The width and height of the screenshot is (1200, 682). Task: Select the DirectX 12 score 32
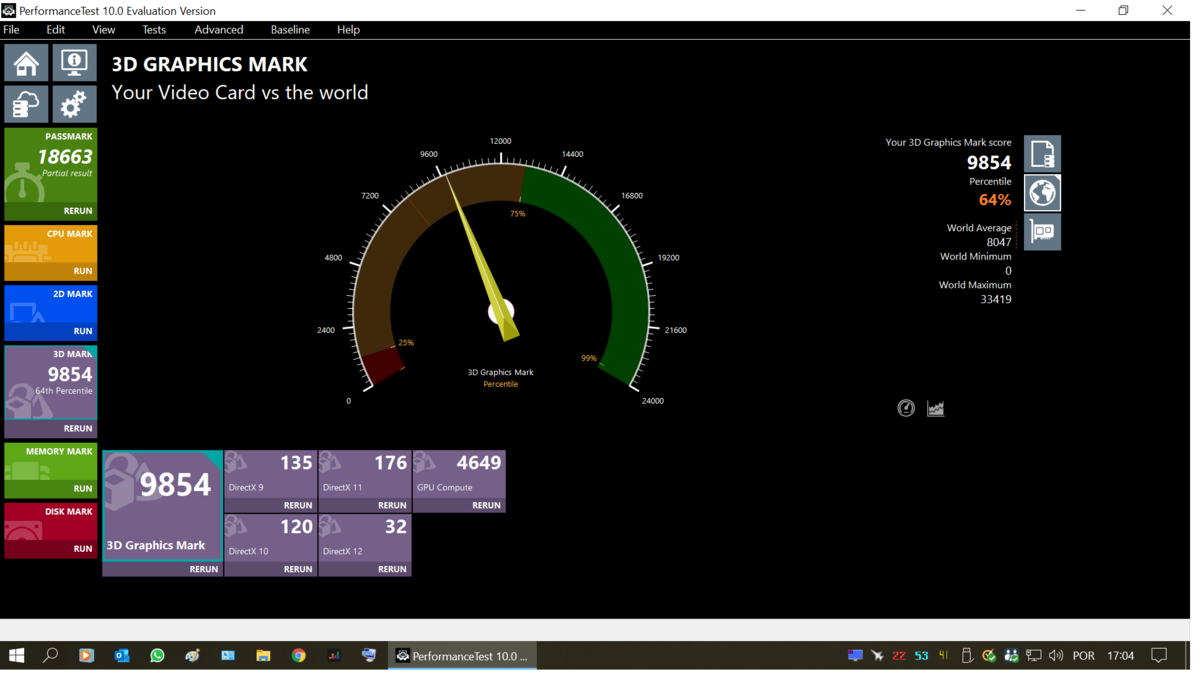(396, 527)
